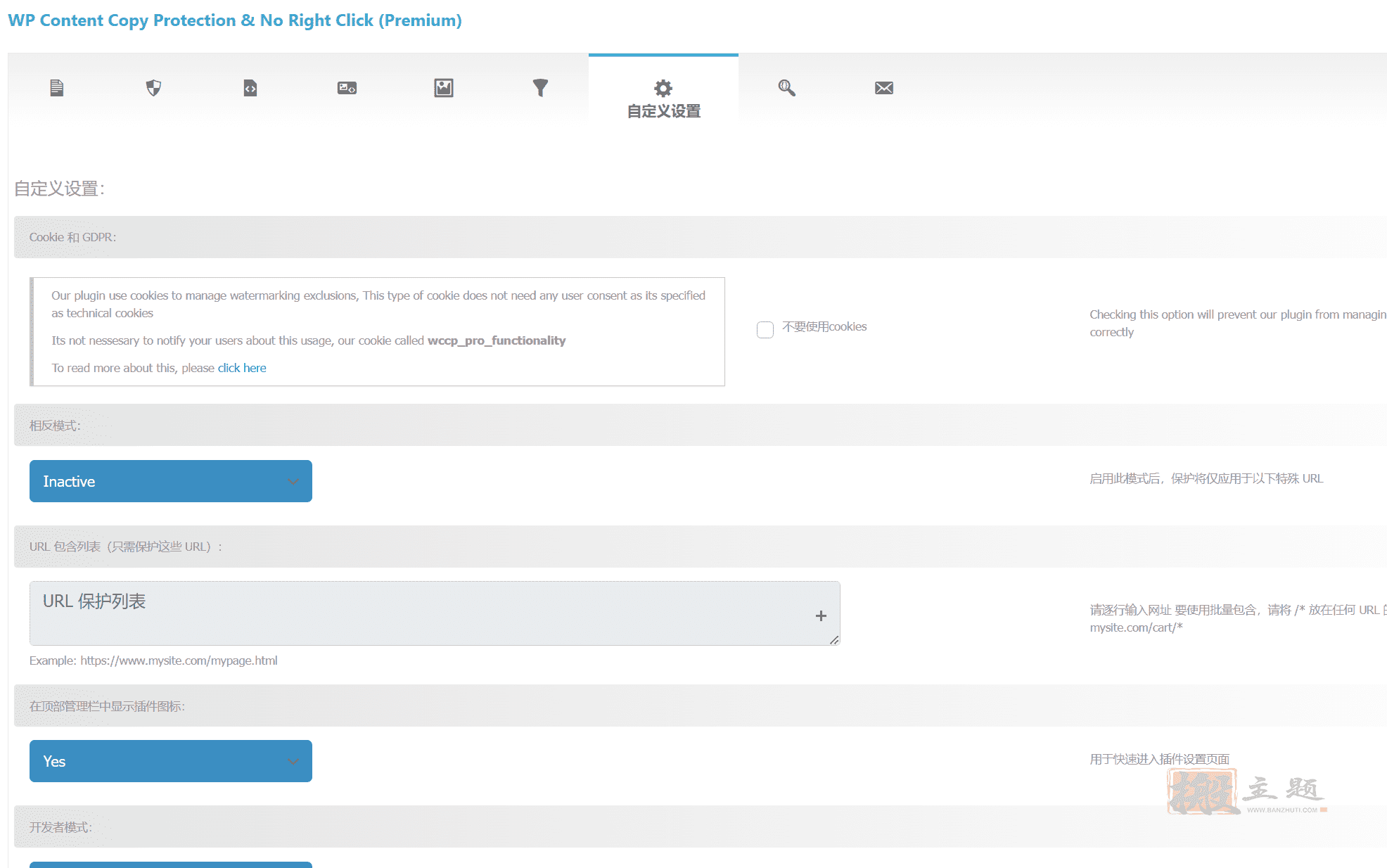1387x868 pixels.
Task: Click the "自定义设置:" page heading
Action: [x=60, y=189]
